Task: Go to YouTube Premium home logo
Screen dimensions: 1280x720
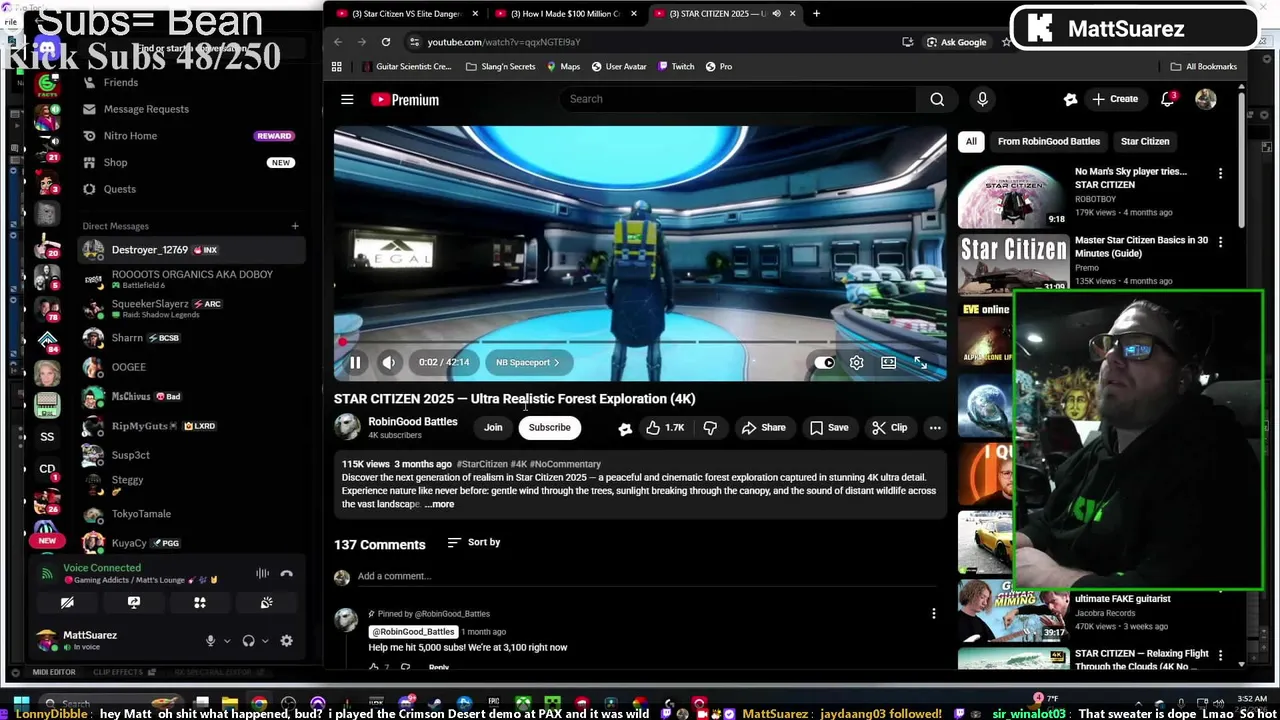Action: click(x=405, y=99)
